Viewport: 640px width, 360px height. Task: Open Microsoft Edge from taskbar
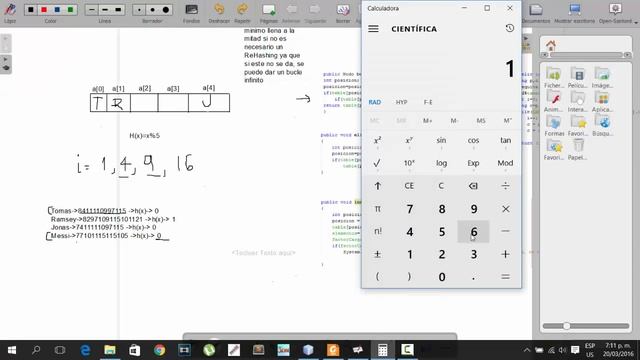click(x=85, y=350)
